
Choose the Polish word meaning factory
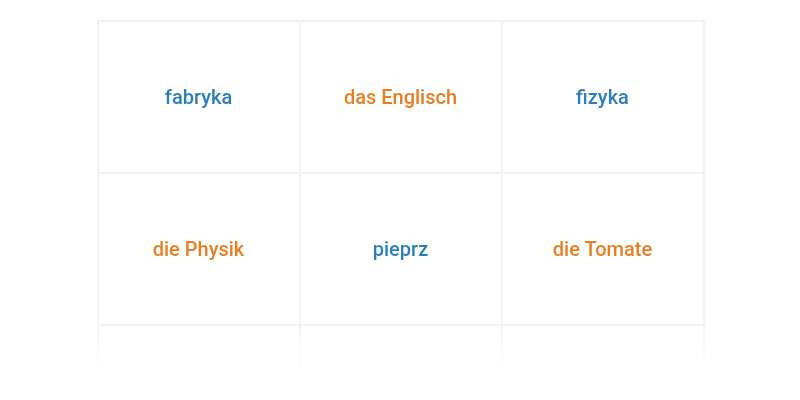point(198,97)
